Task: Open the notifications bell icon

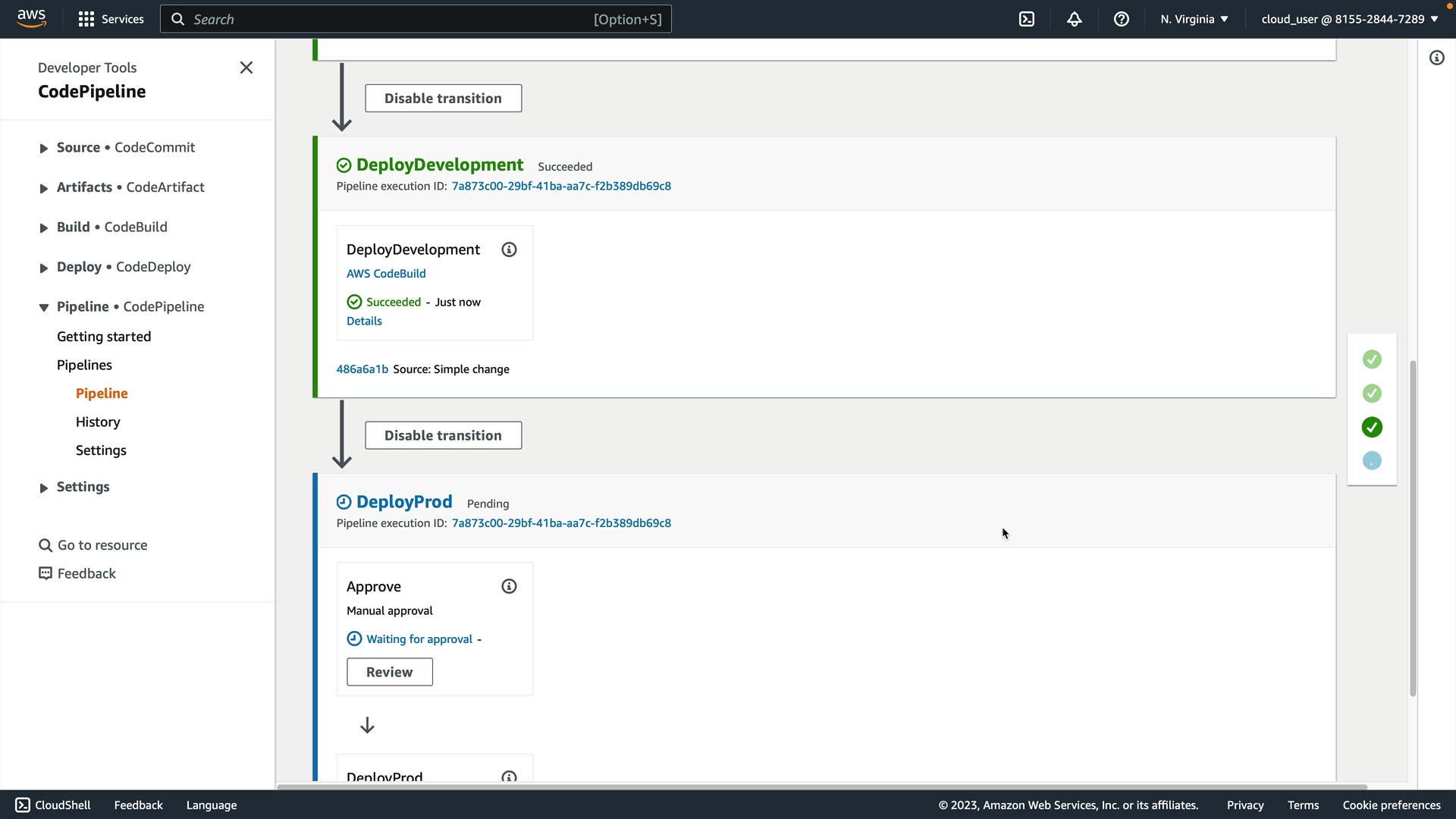Action: click(x=1074, y=19)
